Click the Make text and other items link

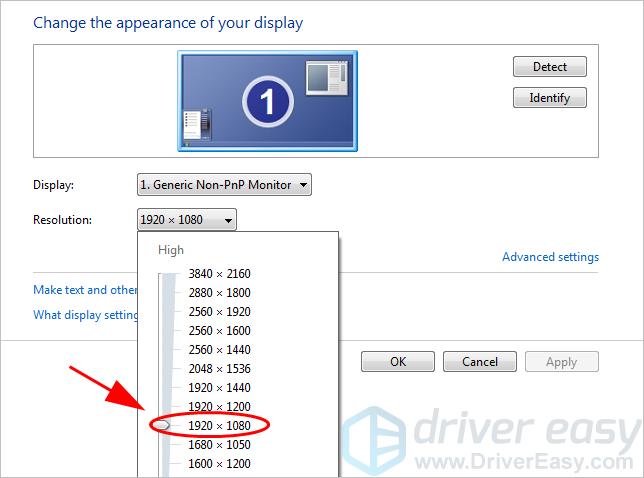pos(85,290)
